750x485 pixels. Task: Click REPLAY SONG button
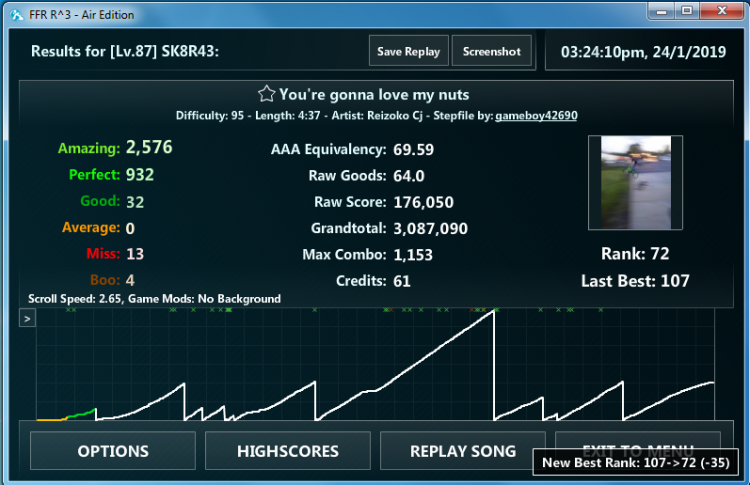463,451
